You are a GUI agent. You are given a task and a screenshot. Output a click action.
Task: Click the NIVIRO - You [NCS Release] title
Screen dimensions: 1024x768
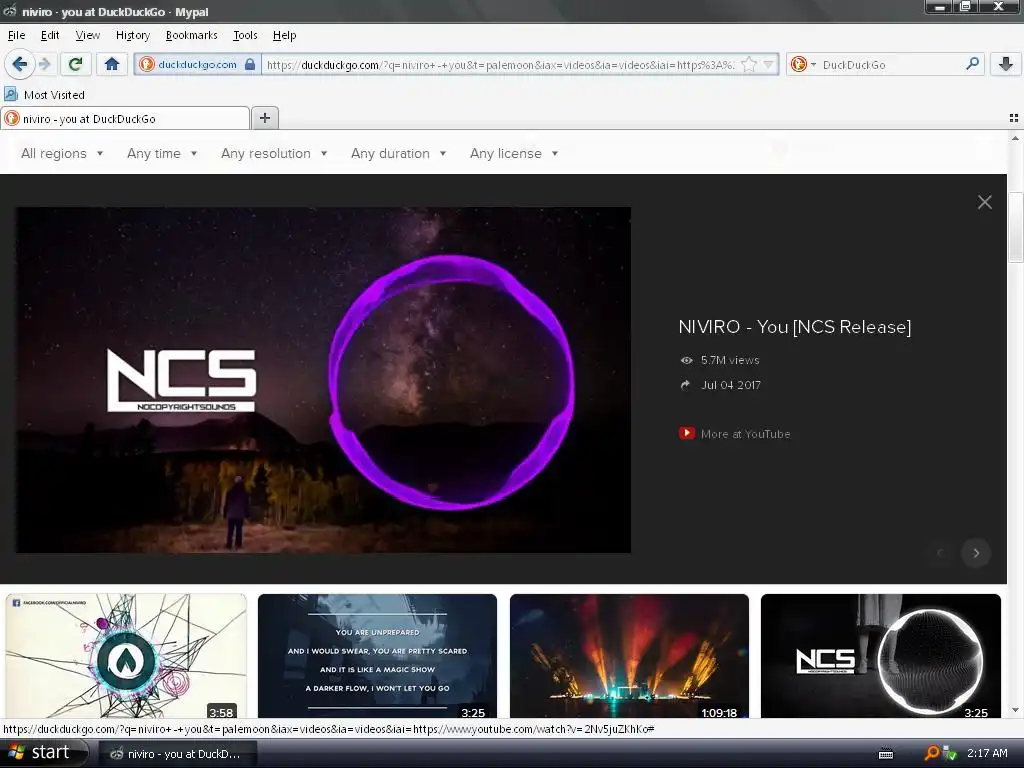tap(795, 327)
